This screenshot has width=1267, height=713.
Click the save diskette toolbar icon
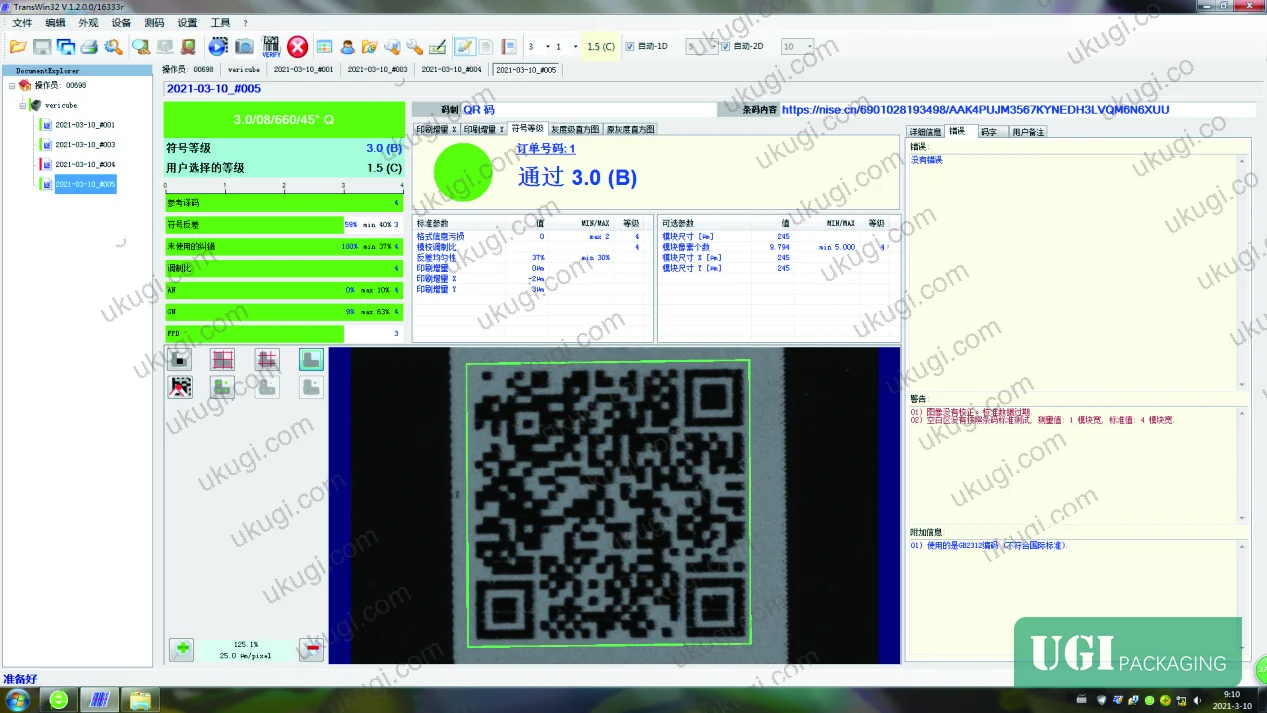point(42,46)
